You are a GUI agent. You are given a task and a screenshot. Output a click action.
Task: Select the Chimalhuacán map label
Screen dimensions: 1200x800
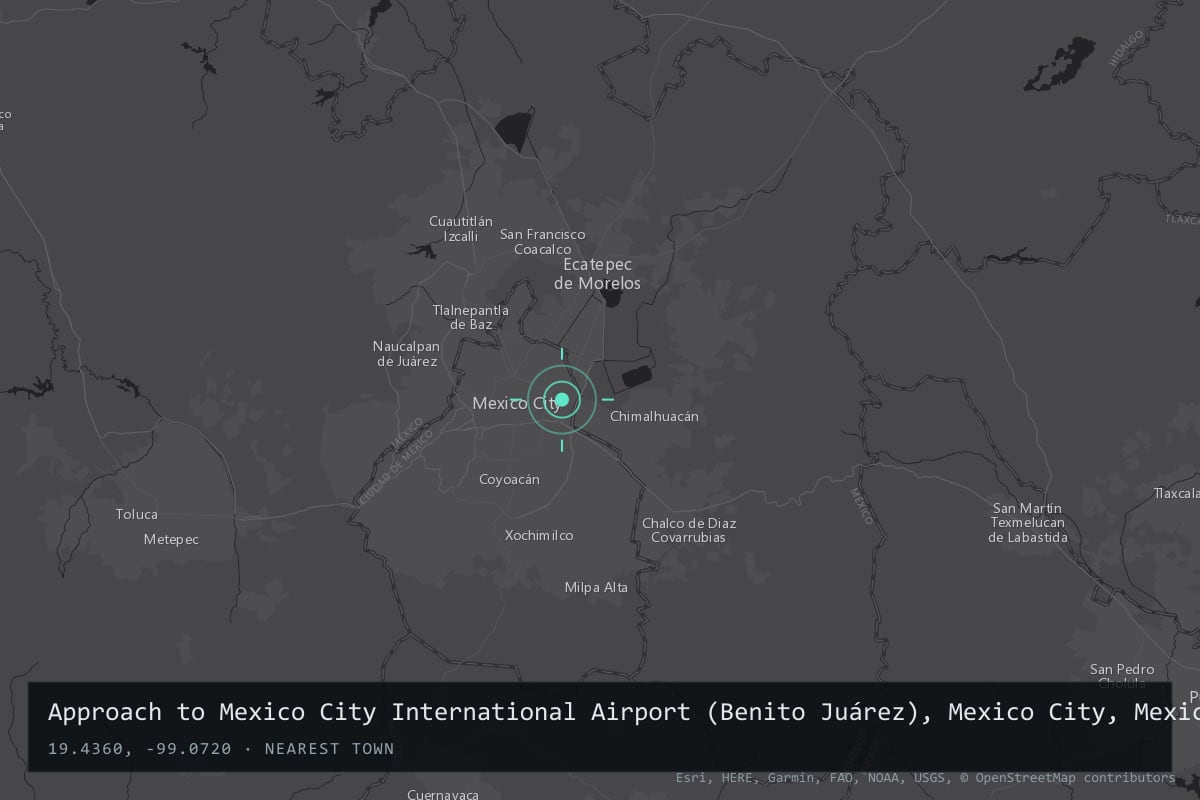pyautogui.click(x=654, y=416)
